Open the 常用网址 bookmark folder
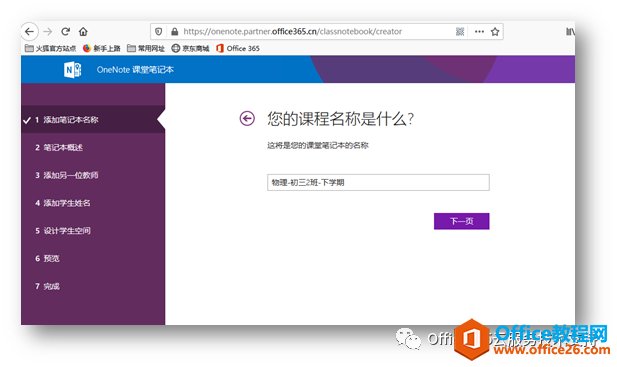 tap(146, 48)
